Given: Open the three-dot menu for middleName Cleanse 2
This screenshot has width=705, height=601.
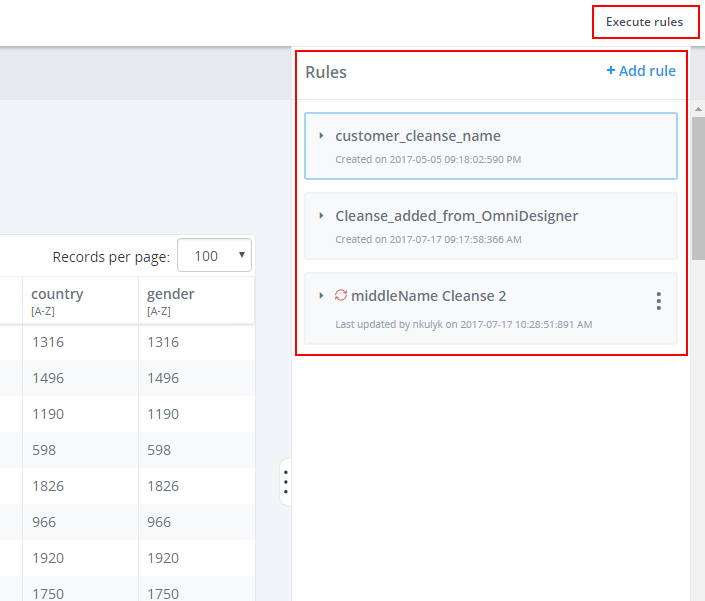Looking at the screenshot, I should pyautogui.click(x=658, y=301).
